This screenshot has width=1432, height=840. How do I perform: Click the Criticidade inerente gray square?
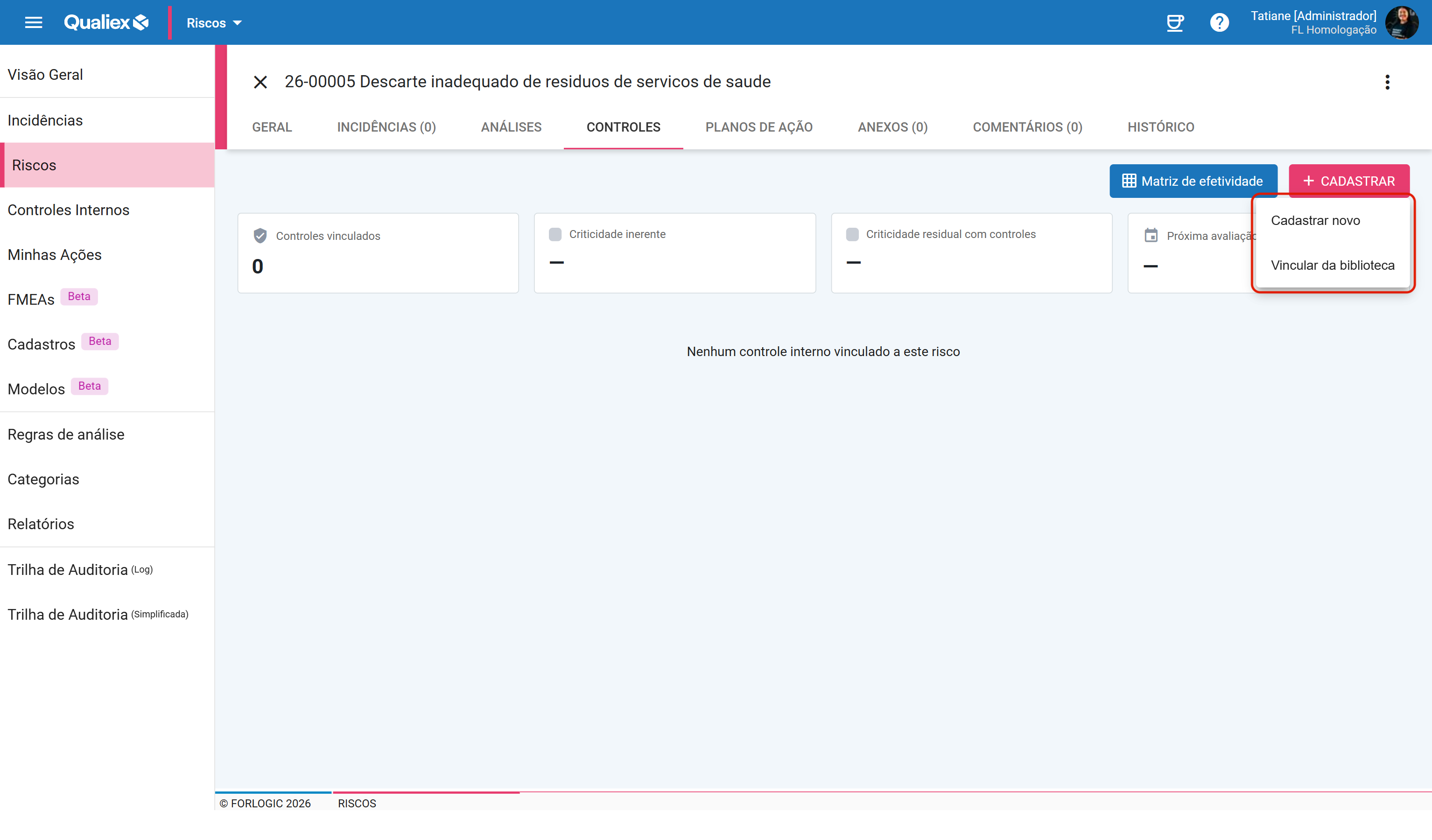pos(555,234)
